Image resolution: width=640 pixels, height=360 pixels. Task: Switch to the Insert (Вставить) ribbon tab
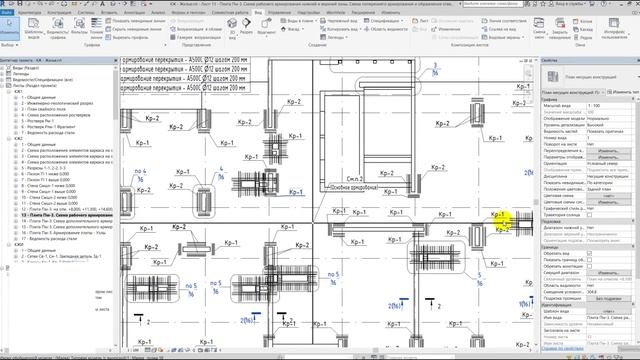pyautogui.click(x=109, y=13)
